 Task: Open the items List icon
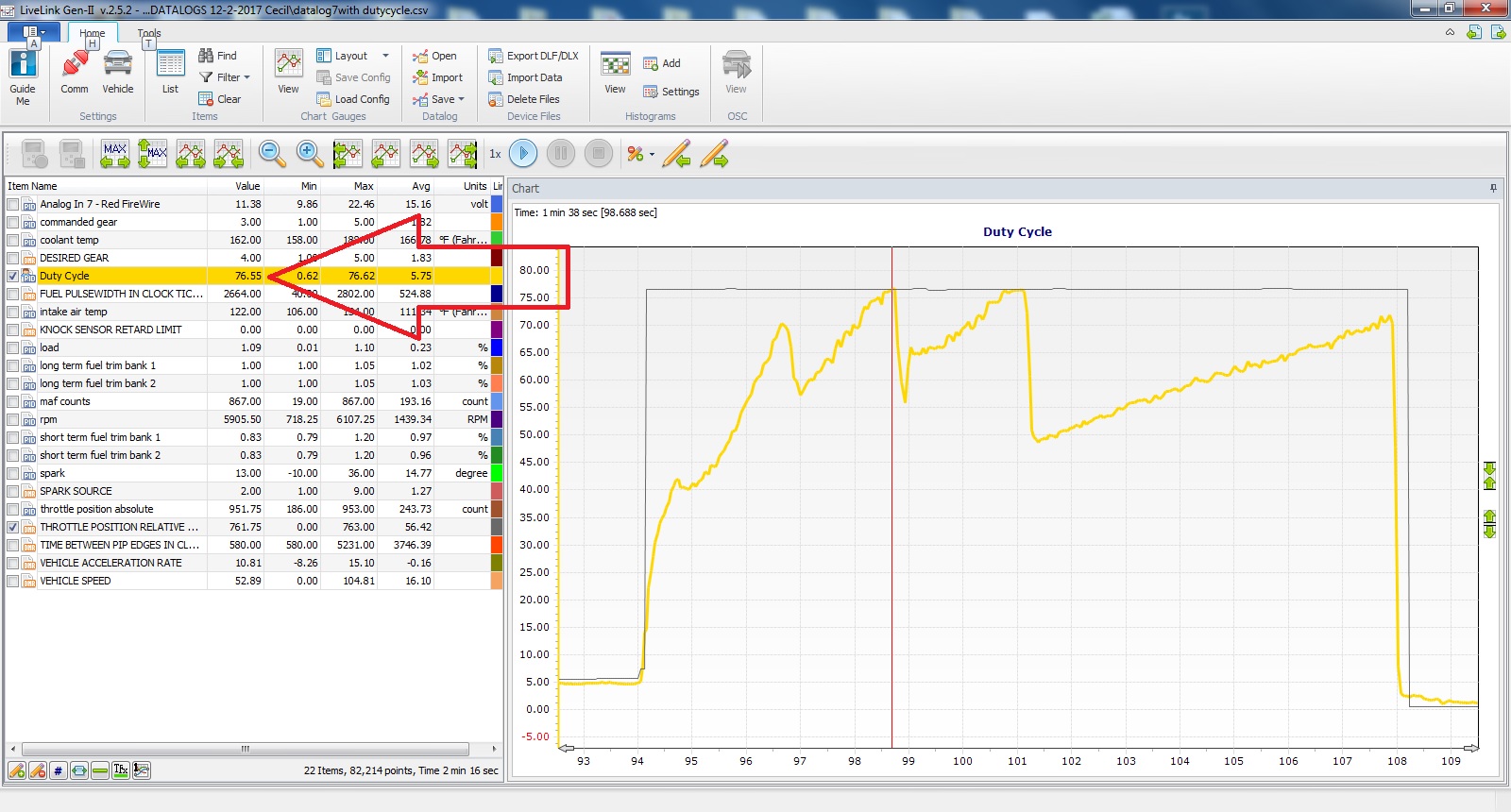click(x=170, y=72)
